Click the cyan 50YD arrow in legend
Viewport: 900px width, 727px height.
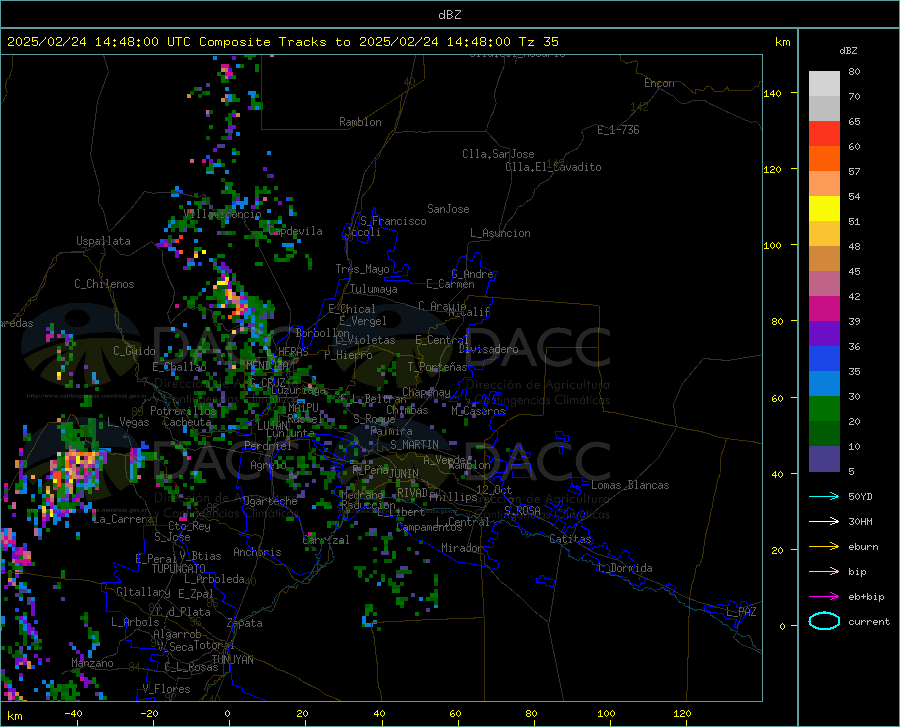point(824,496)
